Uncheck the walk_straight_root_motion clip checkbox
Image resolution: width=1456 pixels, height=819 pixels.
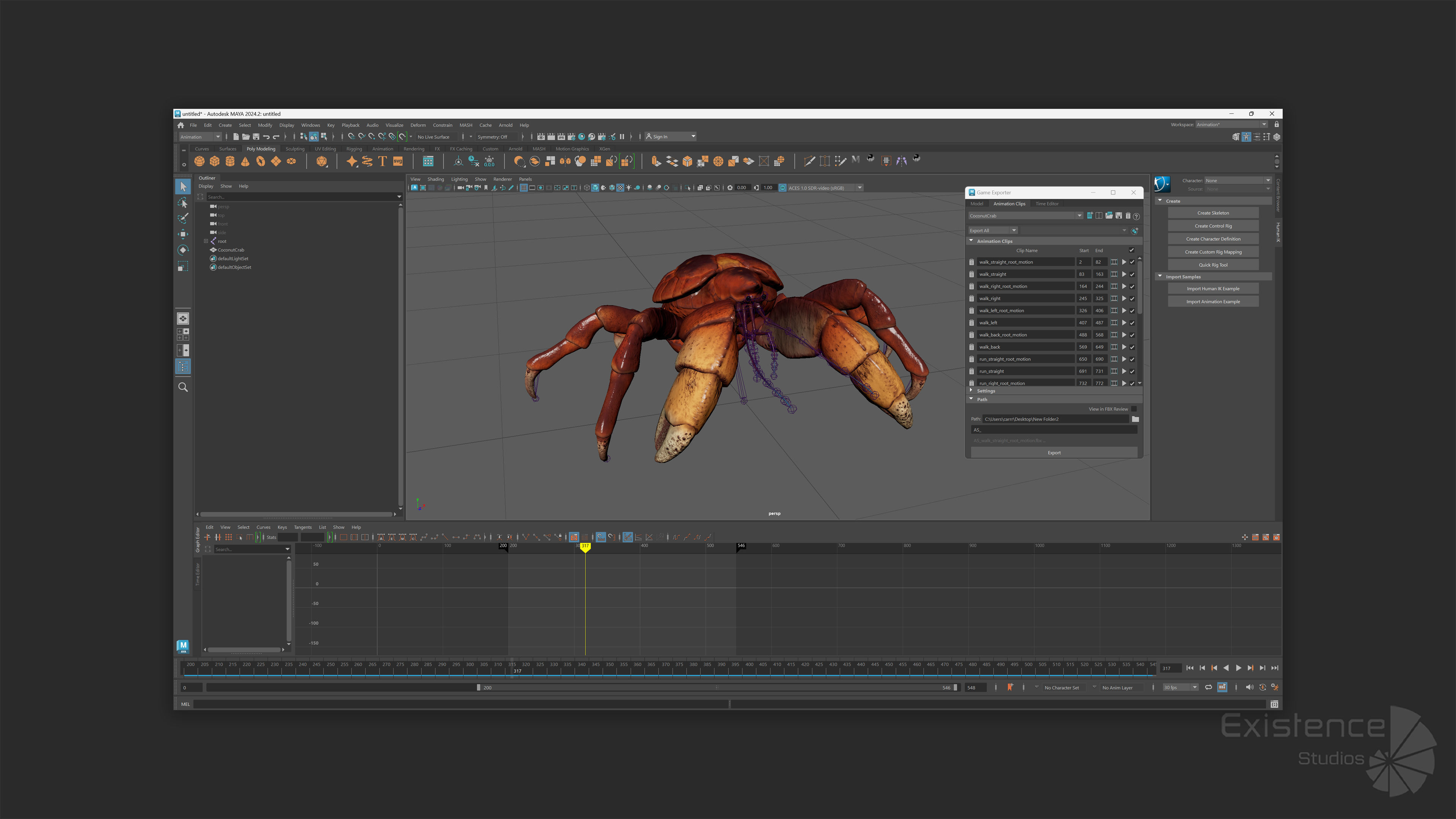pyautogui.click(x=1132, y=262)
